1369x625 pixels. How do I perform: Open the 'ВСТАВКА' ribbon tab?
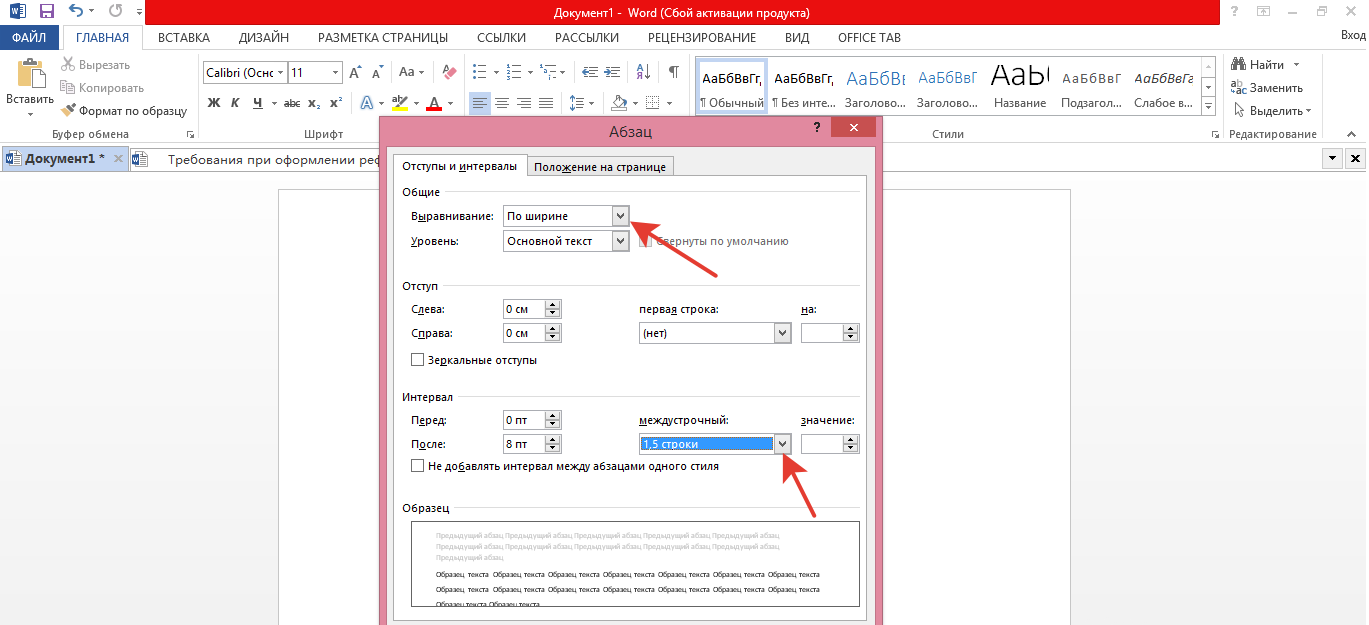pyautogui.click(x=184, y=38)
